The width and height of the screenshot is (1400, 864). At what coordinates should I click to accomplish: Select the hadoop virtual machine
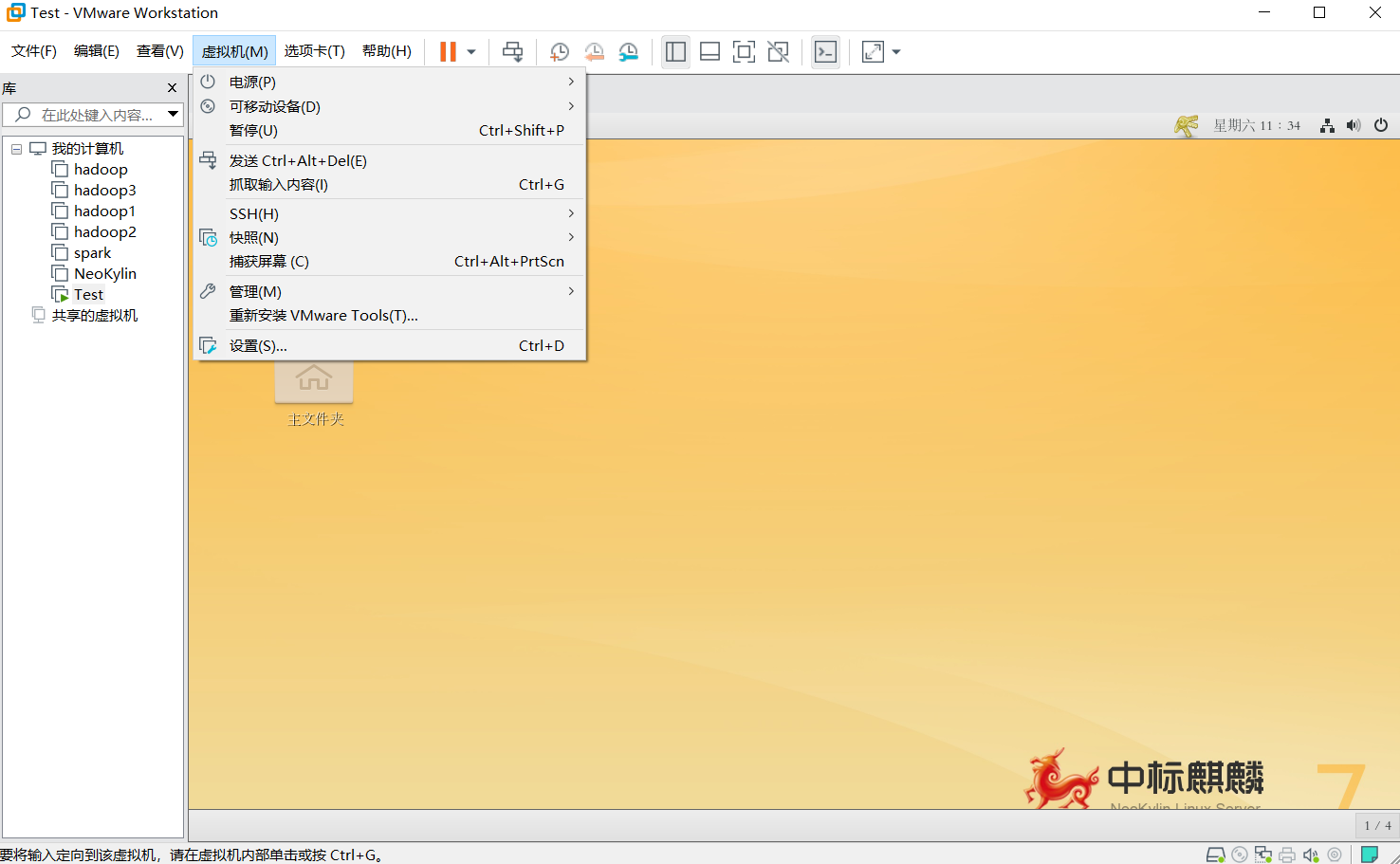[101, 170]
